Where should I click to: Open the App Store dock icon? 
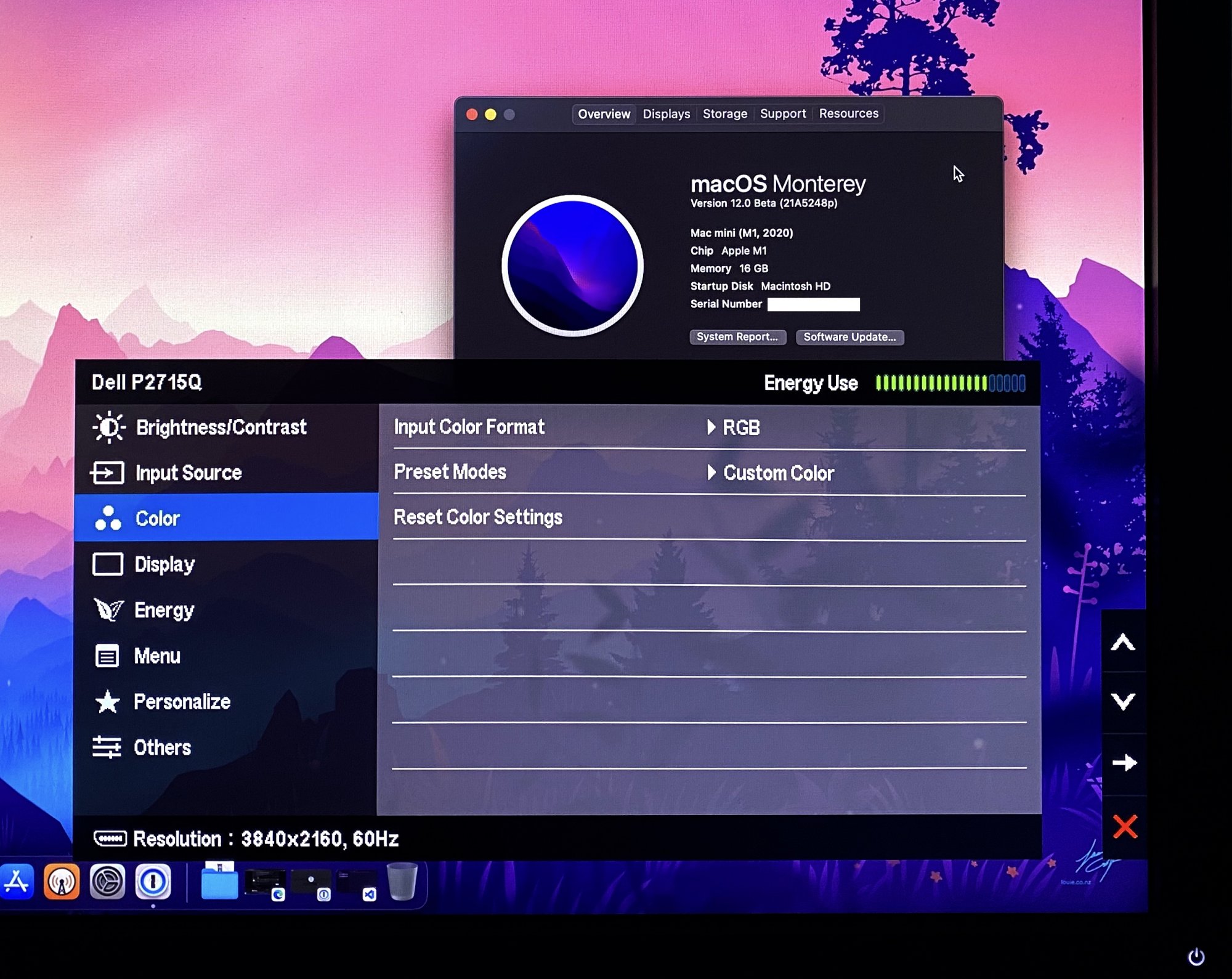click(17, 882)
